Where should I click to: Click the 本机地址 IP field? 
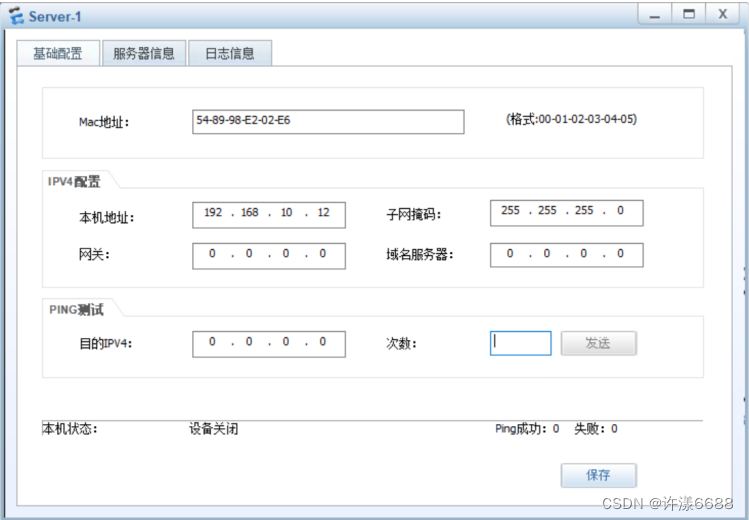268,215
